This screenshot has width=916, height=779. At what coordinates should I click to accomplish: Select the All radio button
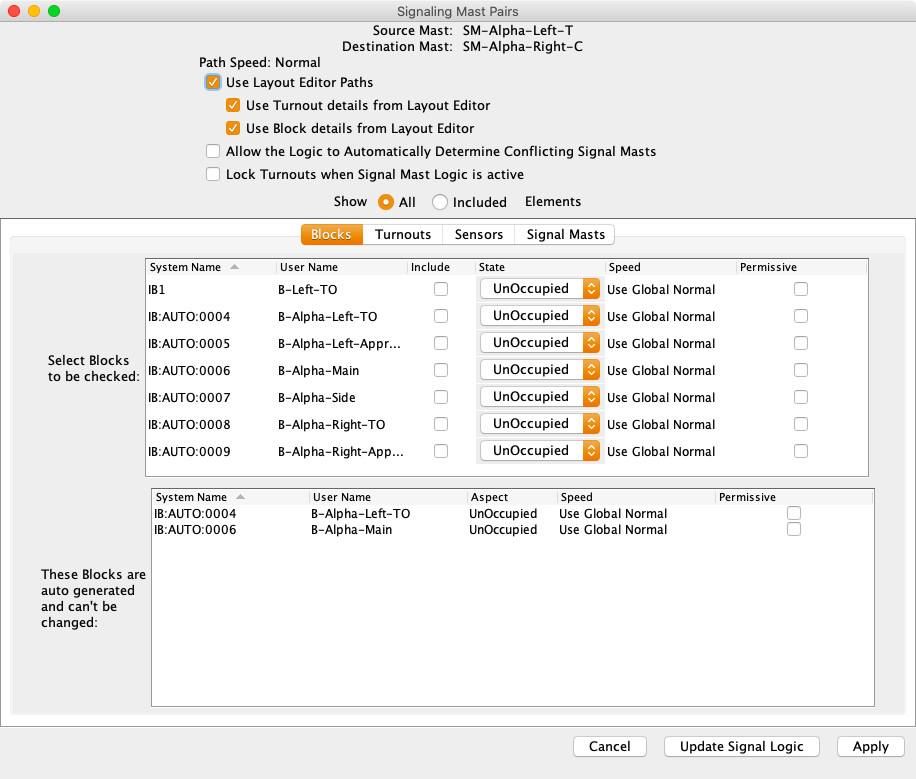tap(386, 202)
